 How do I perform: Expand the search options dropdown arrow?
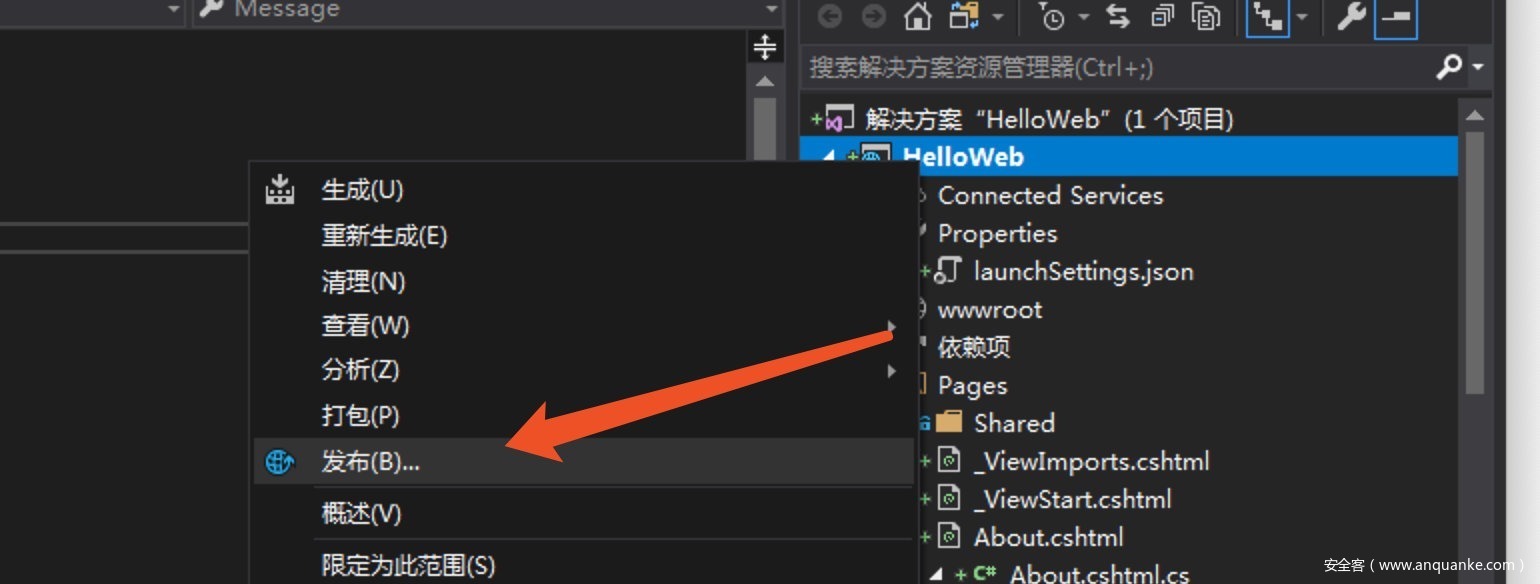(x=1478, y=67)
